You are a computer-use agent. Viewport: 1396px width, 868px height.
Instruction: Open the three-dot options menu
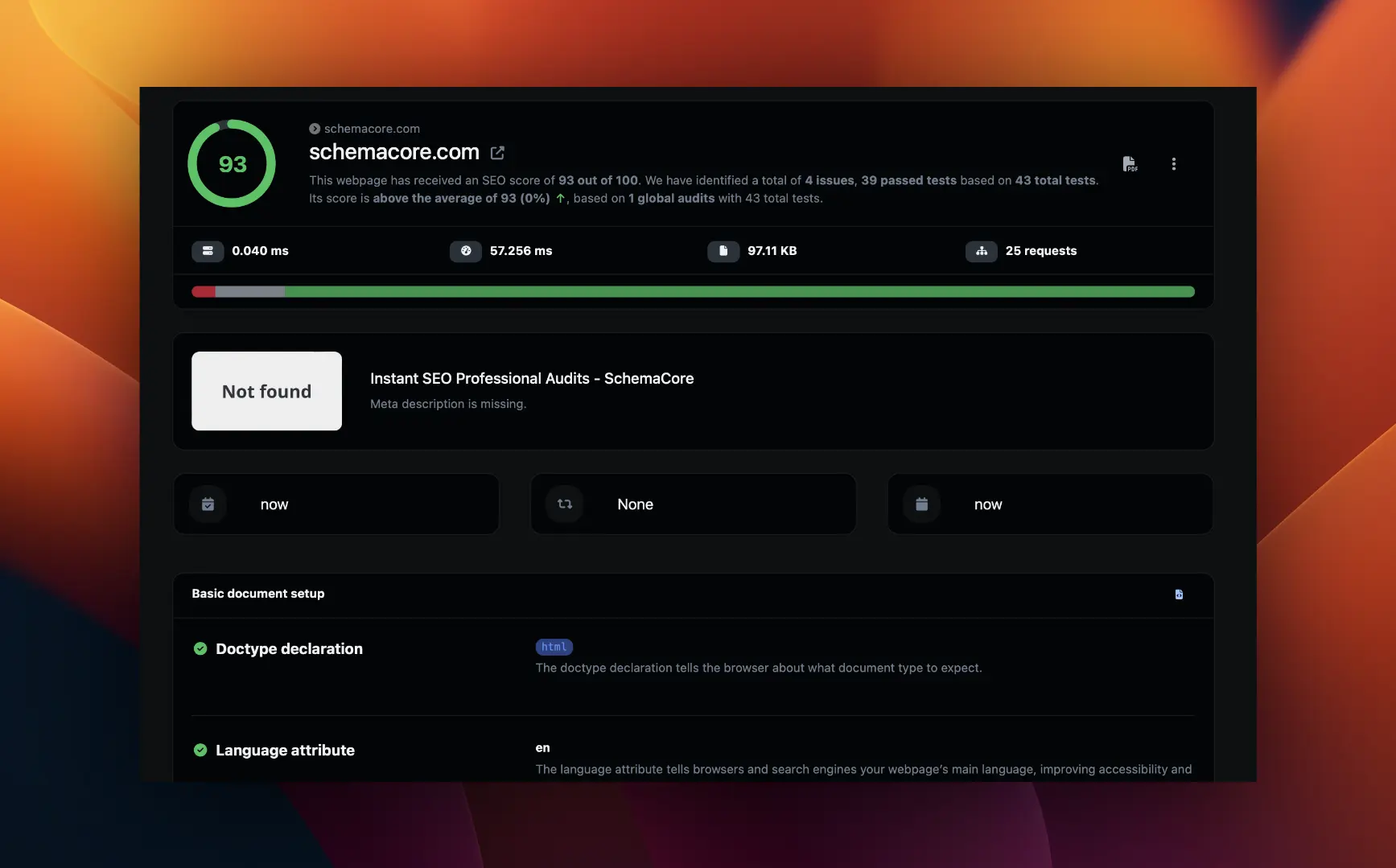click(1174, 163)
